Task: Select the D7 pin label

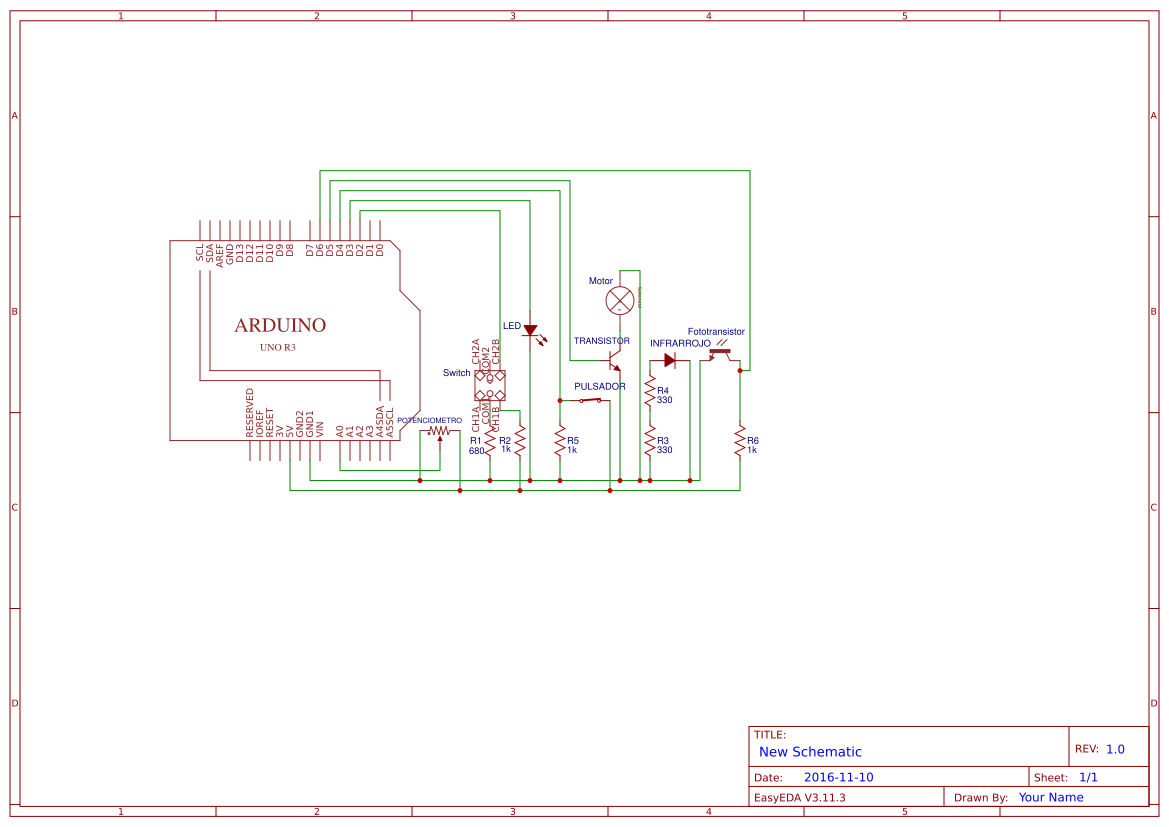Action: (310, 251)
